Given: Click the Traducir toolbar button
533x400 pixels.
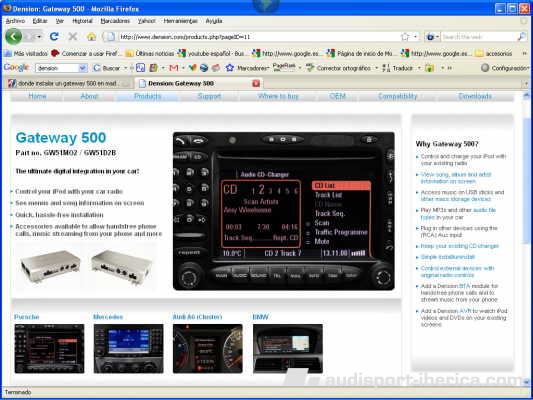Looking at the screenshot, I should click(x=397, y=68).
